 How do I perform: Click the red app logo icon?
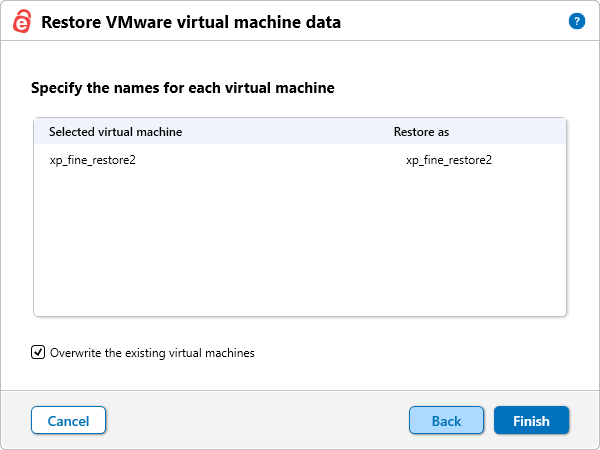click(x=20, y=22)
